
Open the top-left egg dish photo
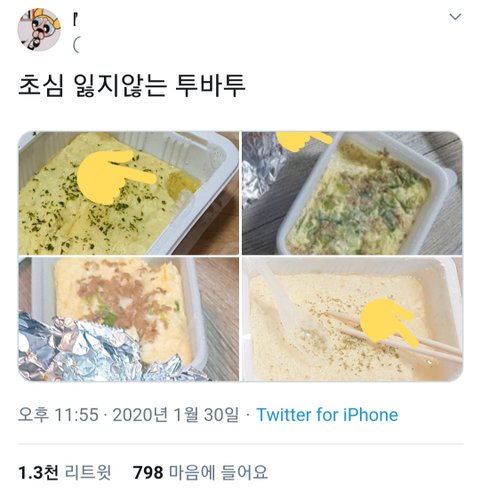pos(128,193)
